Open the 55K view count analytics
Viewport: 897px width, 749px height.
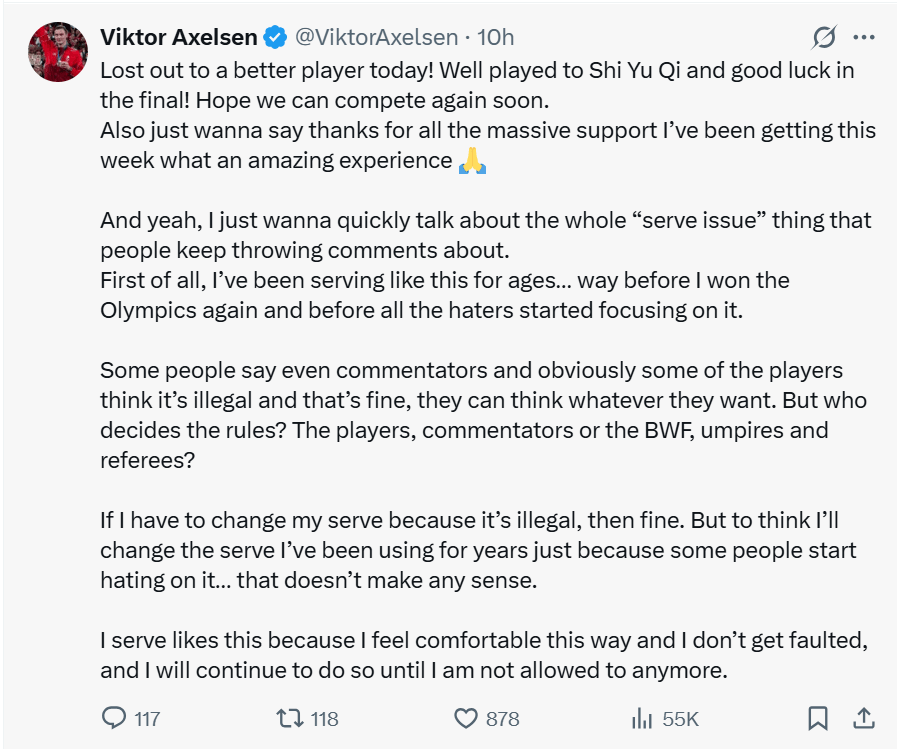(680, 719)
